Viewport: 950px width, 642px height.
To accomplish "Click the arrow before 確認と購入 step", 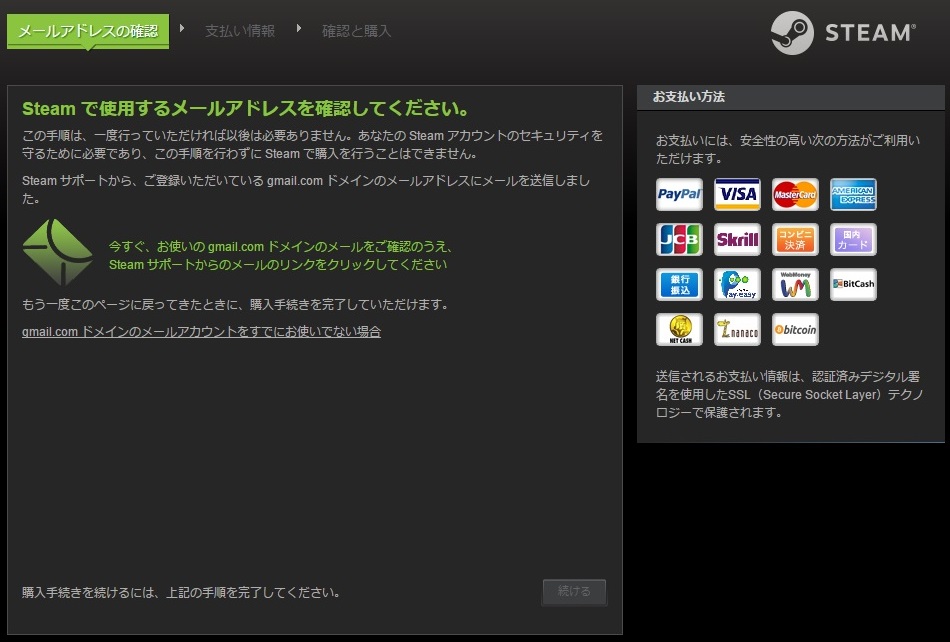I will click(299, 28).
